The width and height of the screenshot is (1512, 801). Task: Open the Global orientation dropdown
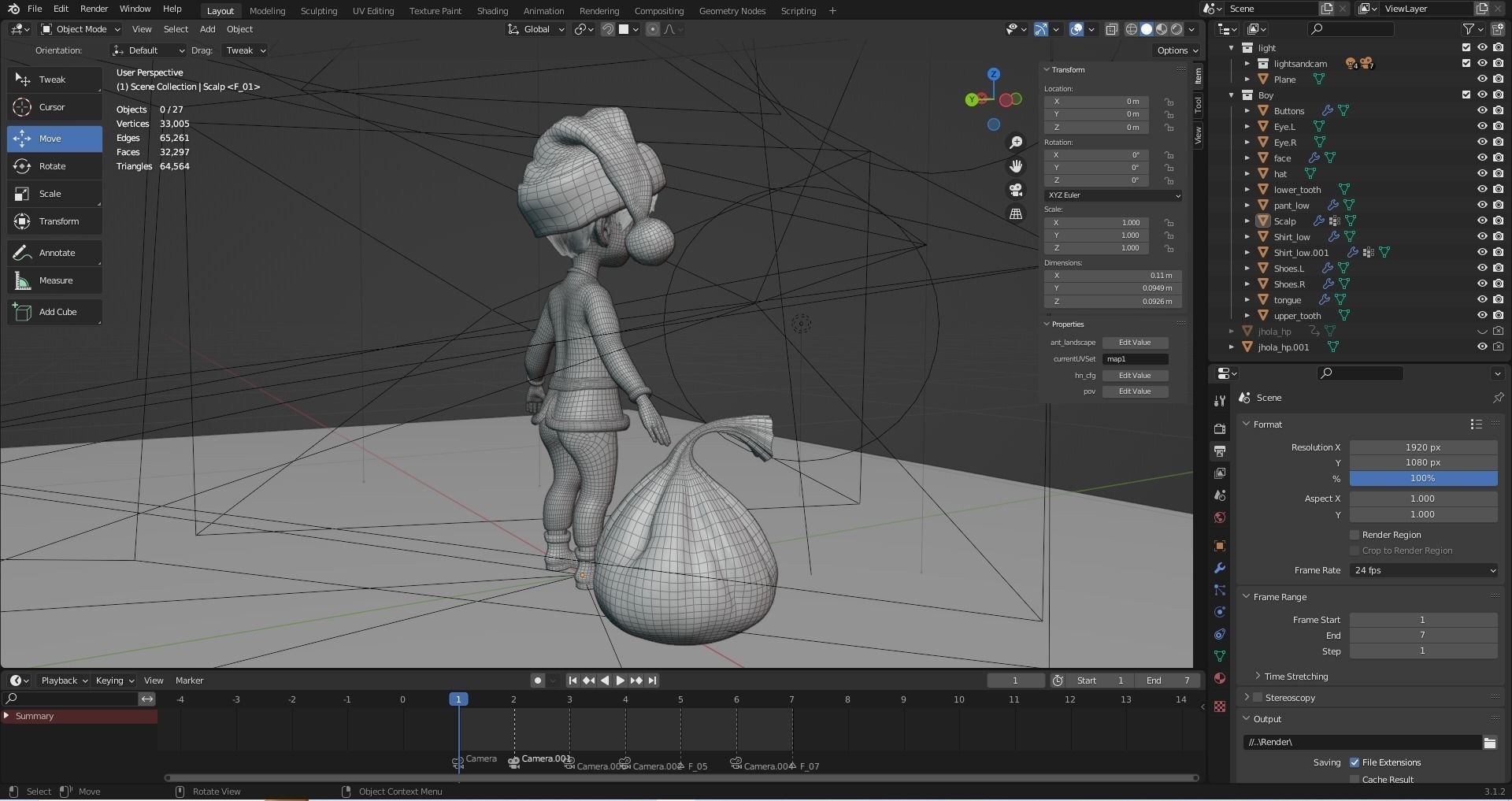[535, 29]
